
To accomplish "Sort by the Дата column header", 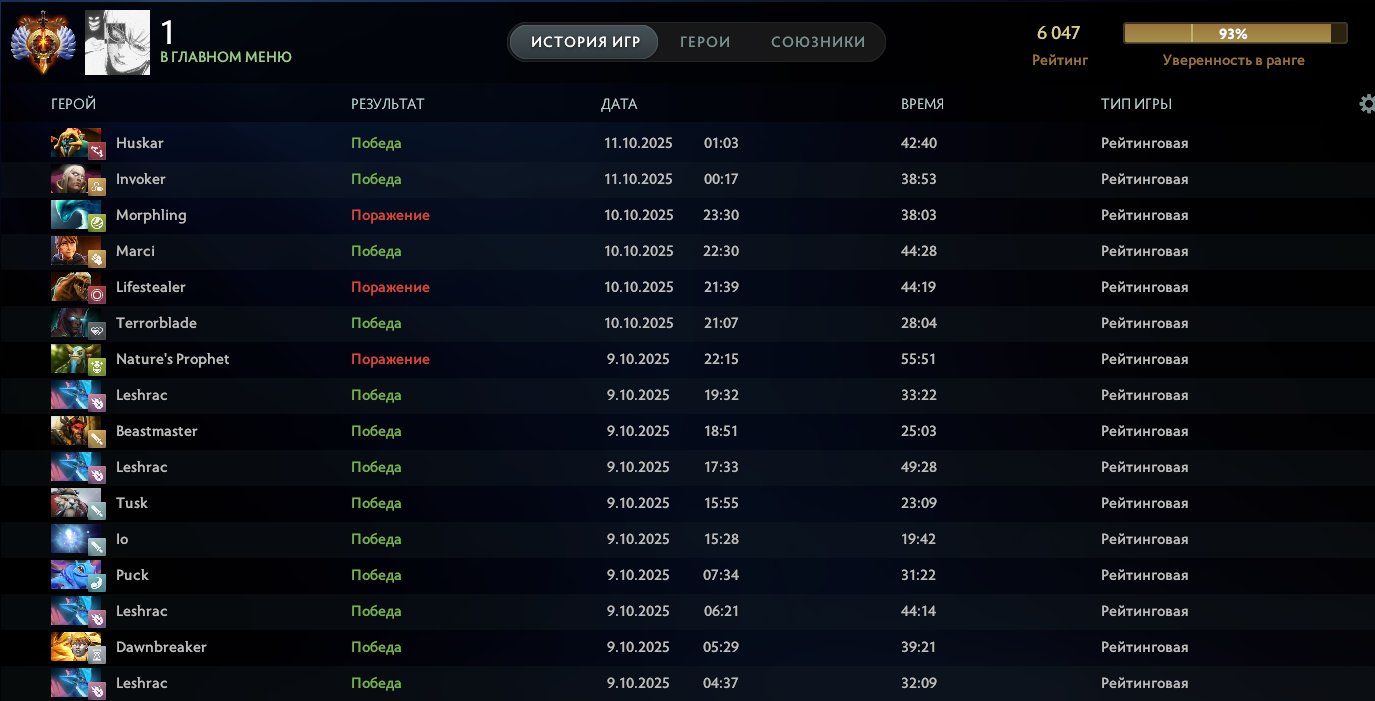I will pyautogui.click(x=618, y=104).
